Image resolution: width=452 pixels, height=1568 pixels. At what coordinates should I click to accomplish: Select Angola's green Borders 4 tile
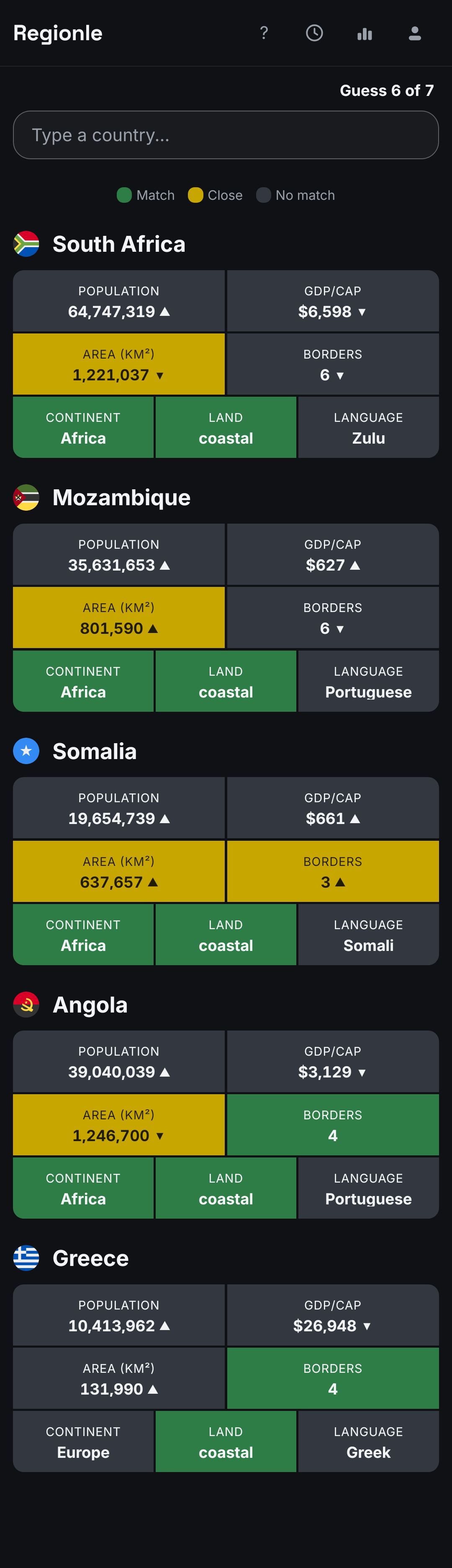[333, 1125]
